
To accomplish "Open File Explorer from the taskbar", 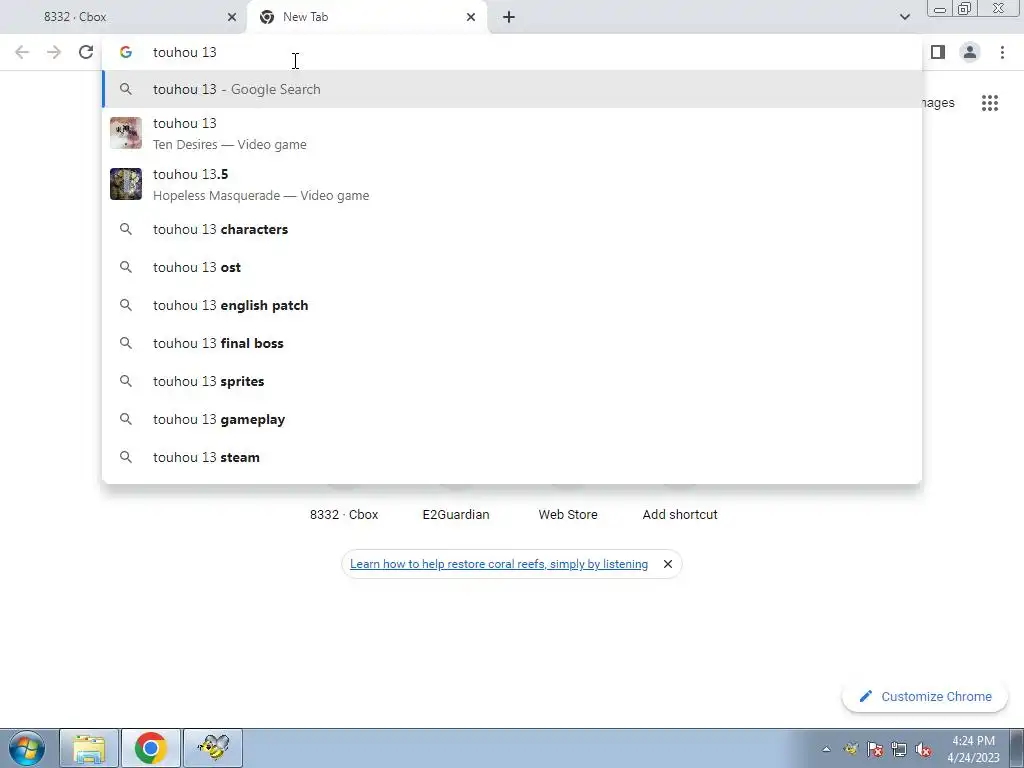I will pyautogui.click(x=89, y=748).
